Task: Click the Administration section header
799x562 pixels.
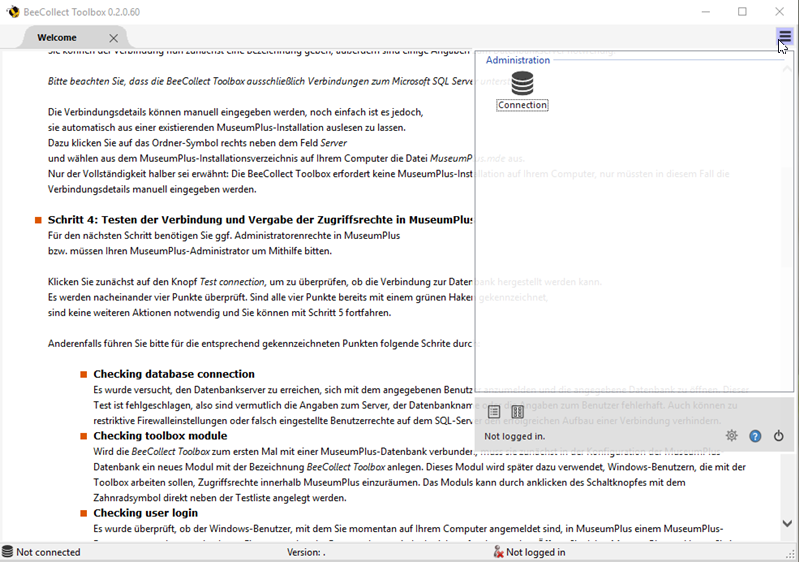Action: click(518, 60)
